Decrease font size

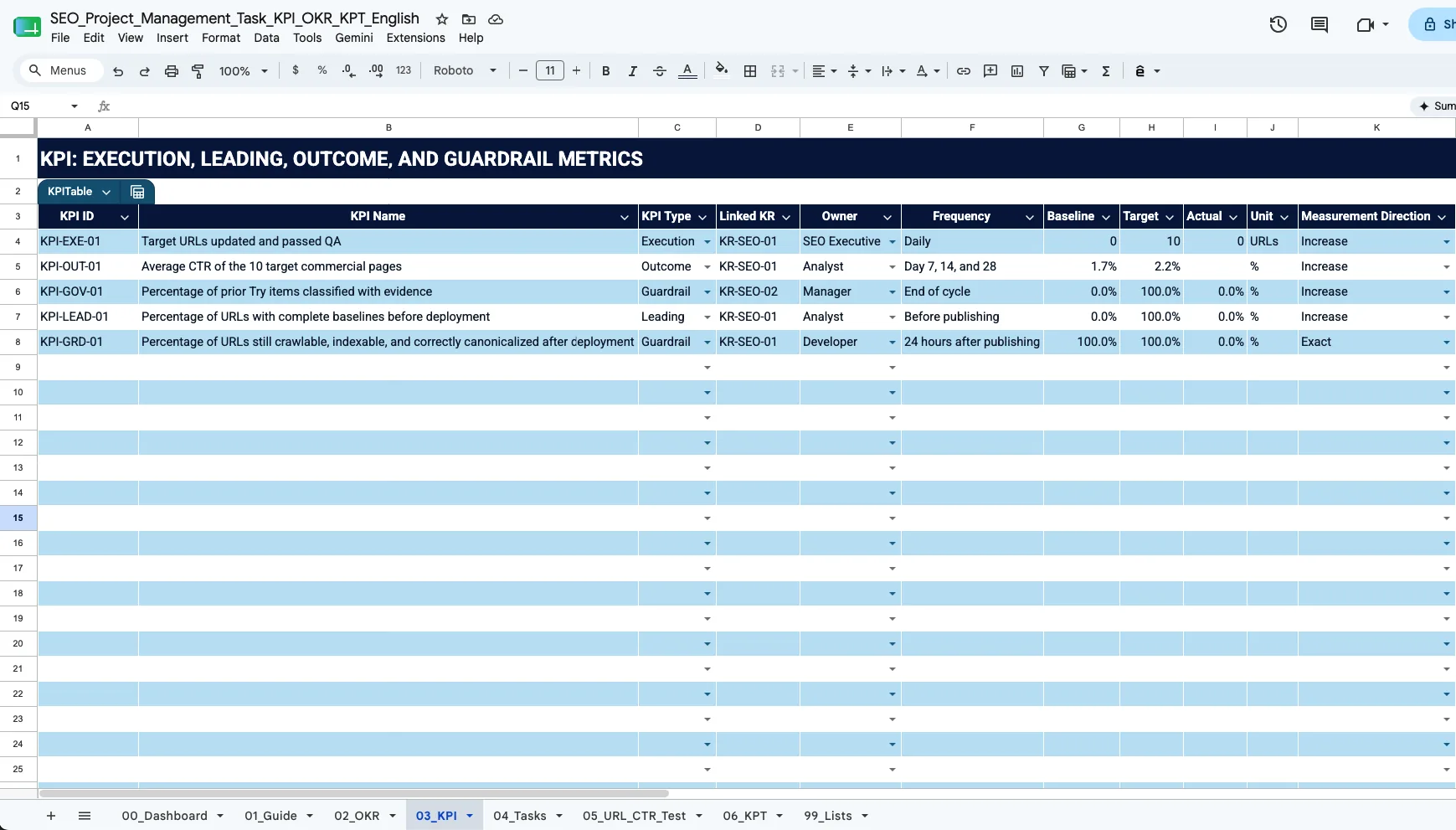click(x=523, y=70)
